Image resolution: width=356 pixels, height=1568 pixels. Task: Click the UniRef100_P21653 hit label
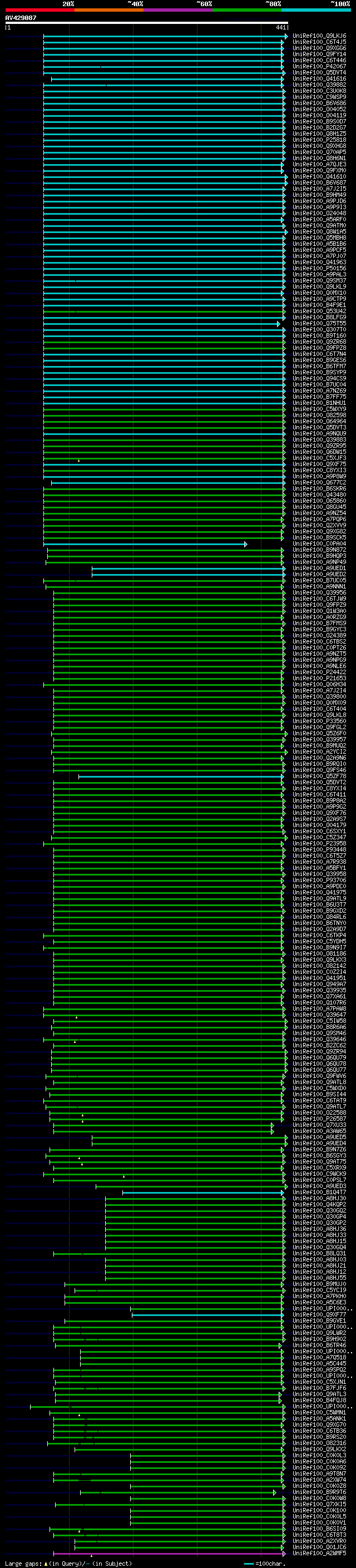point(319,678)
